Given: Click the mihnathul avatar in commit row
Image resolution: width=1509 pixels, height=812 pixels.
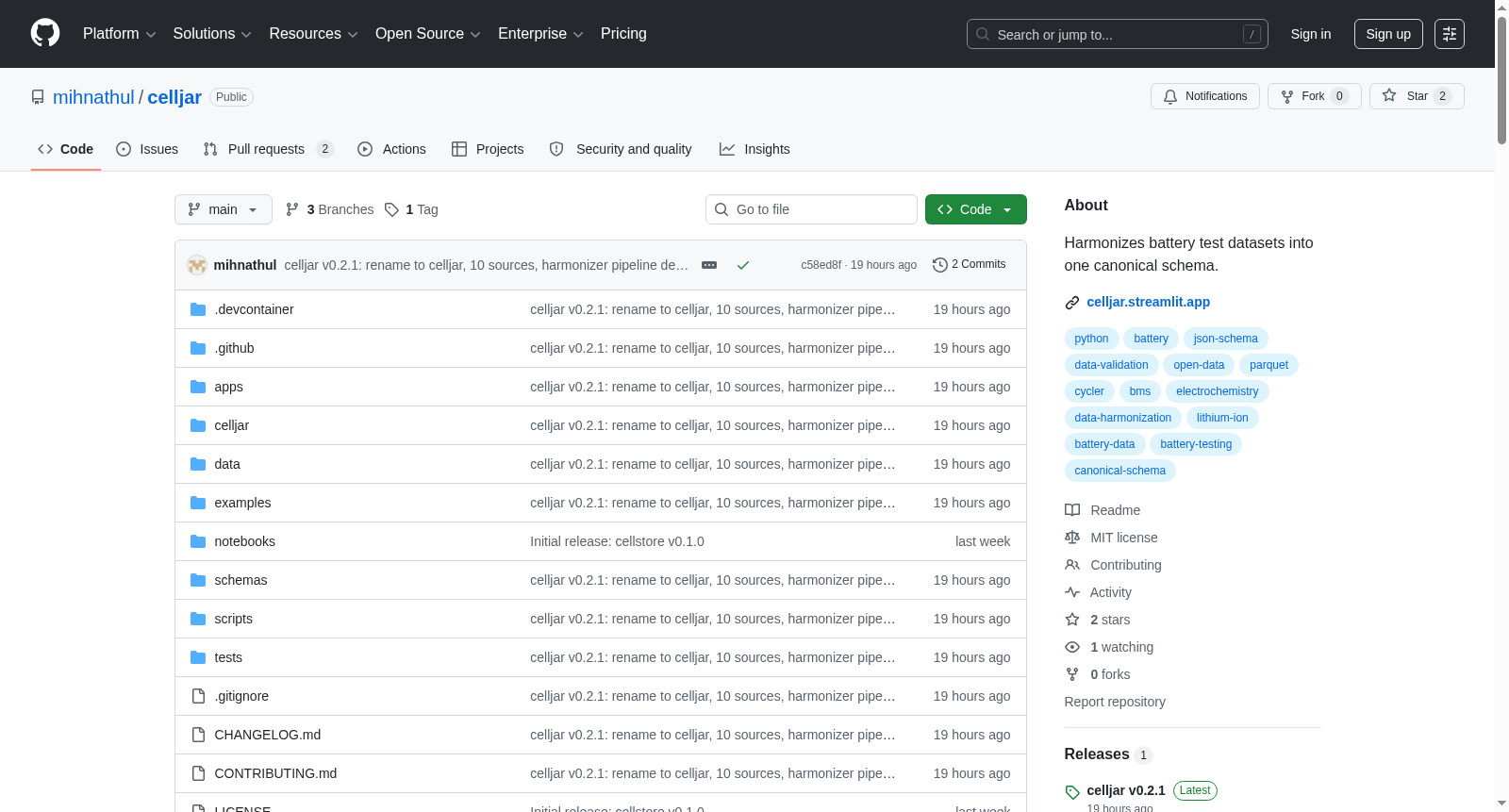Looking at the screenshot, I should 197,265.
